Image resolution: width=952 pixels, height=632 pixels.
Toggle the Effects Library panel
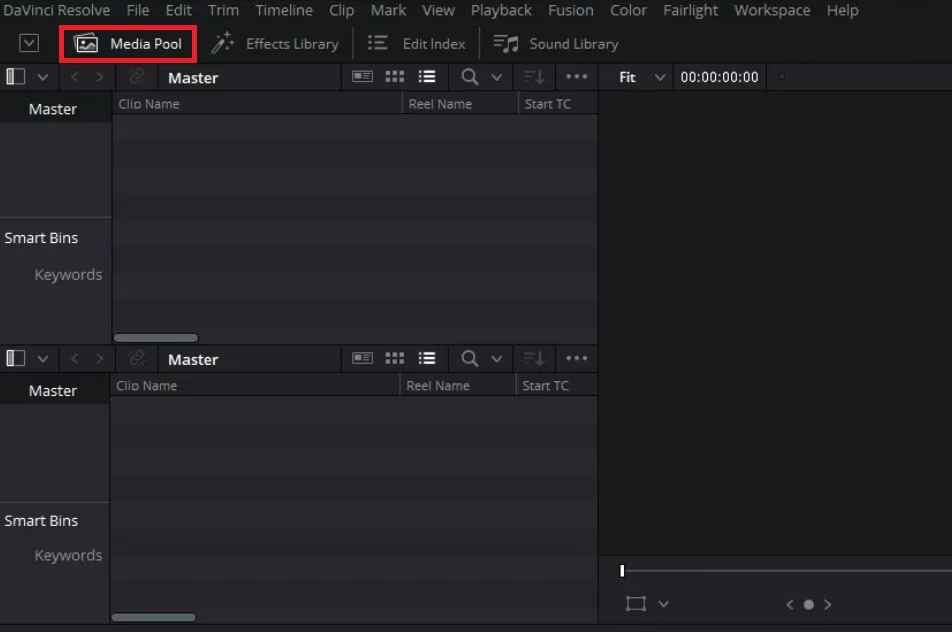(x=275, y=43)
